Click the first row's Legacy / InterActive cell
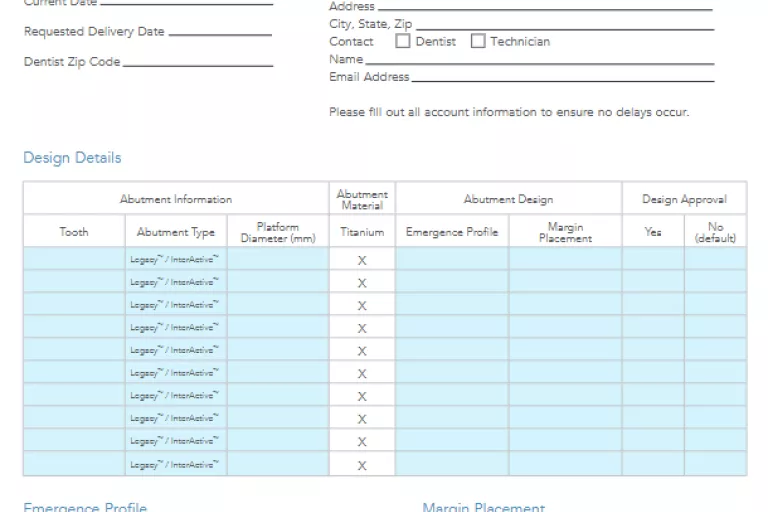Screen dimensions: 768x512 pos(176,259)
